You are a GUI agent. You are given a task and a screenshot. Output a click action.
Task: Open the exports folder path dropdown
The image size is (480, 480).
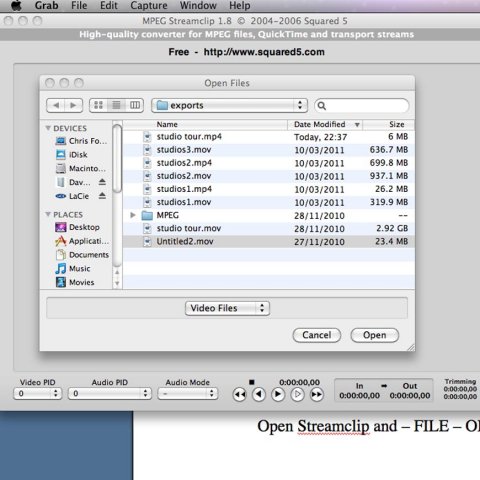pos(230,105)
